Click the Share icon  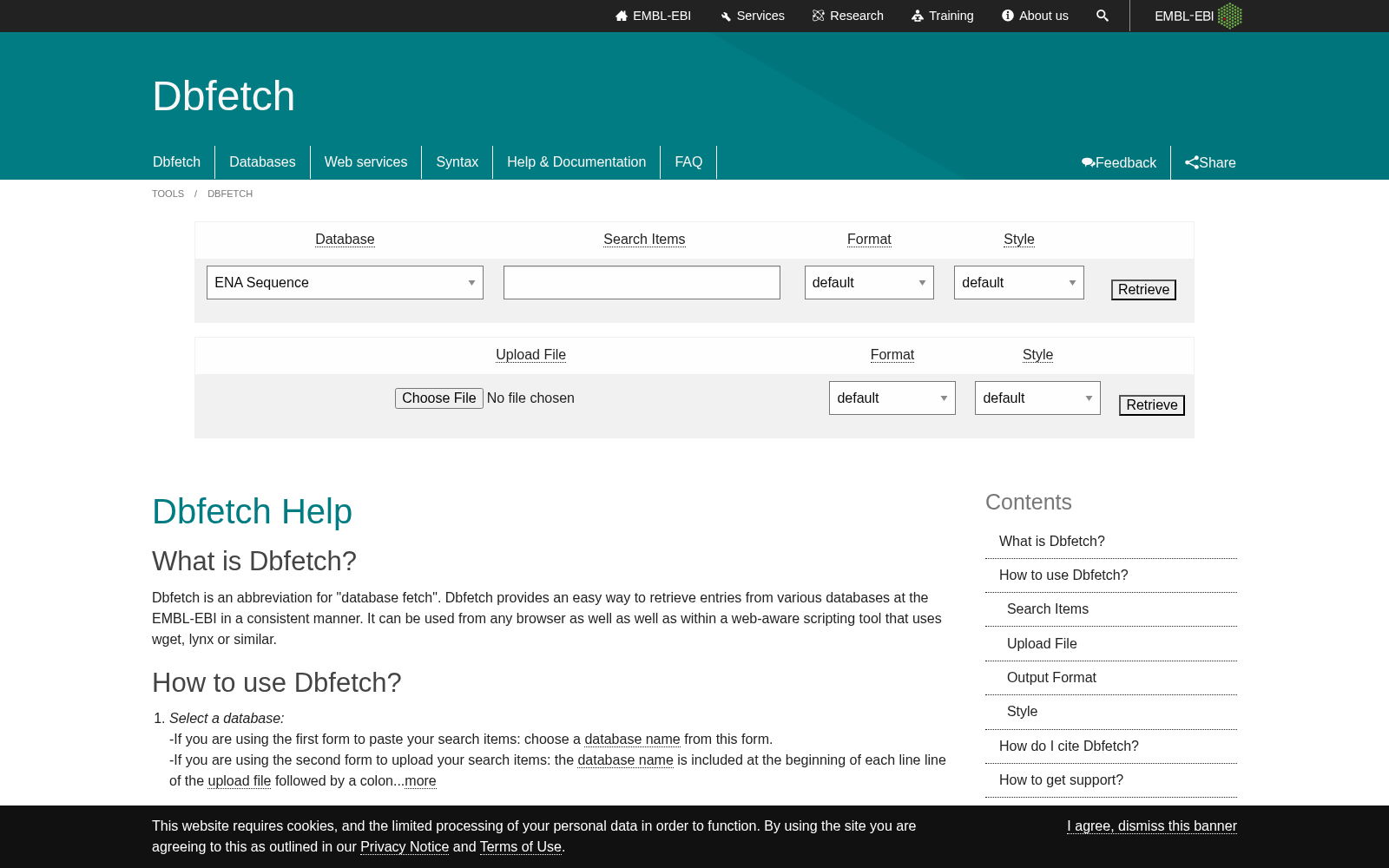(1192, 162)
